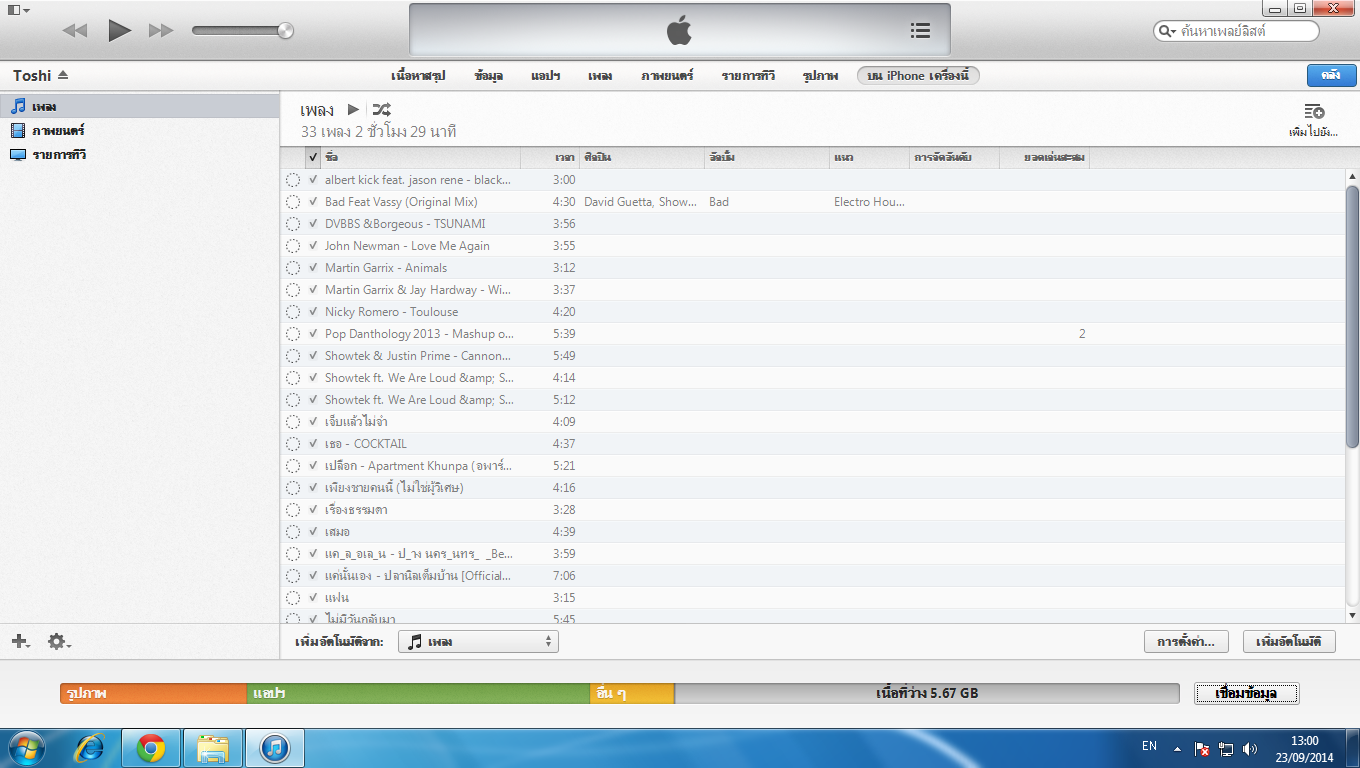Open Windows Explorer from the taskbar
Screen dimensions: 1360x768
coord(213,748)
